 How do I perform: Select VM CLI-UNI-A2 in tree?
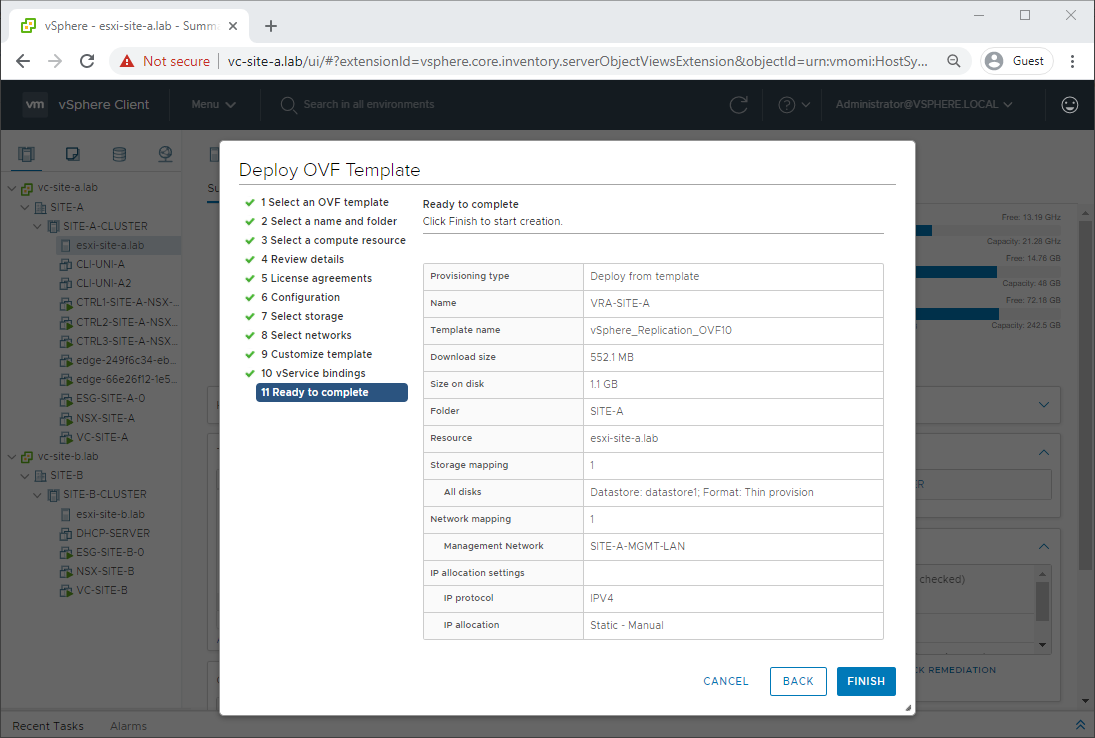(103, 283)
